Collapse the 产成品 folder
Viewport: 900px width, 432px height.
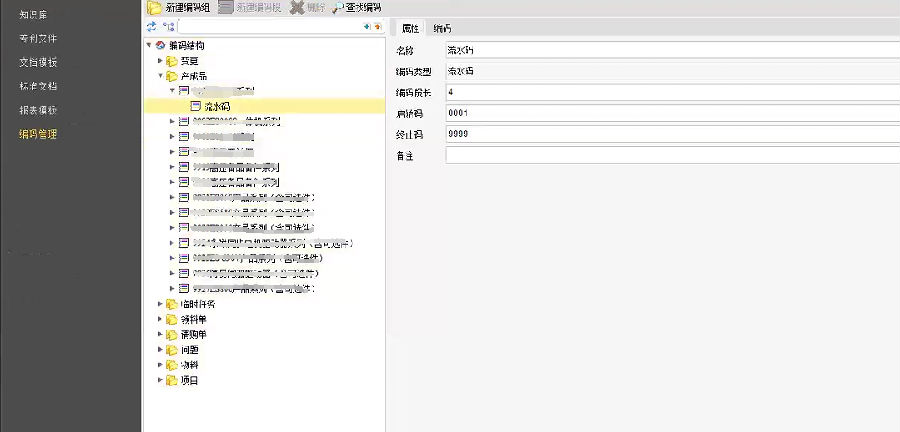(x=160, y=76)
